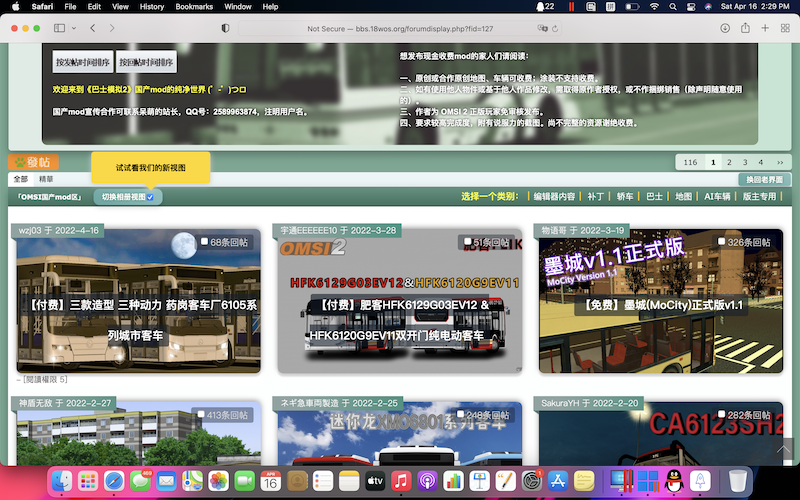The width and height of the screenshot is (800, 500).
Task: Click the orange 發帖 new post button
Action: tap(34, 162)
